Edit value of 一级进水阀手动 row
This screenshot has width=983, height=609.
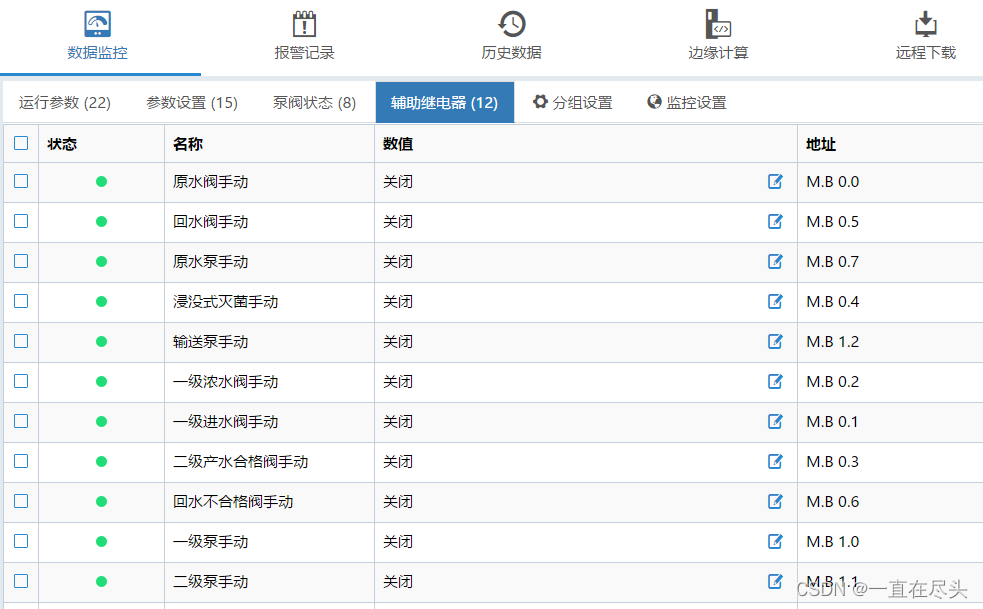775,421
